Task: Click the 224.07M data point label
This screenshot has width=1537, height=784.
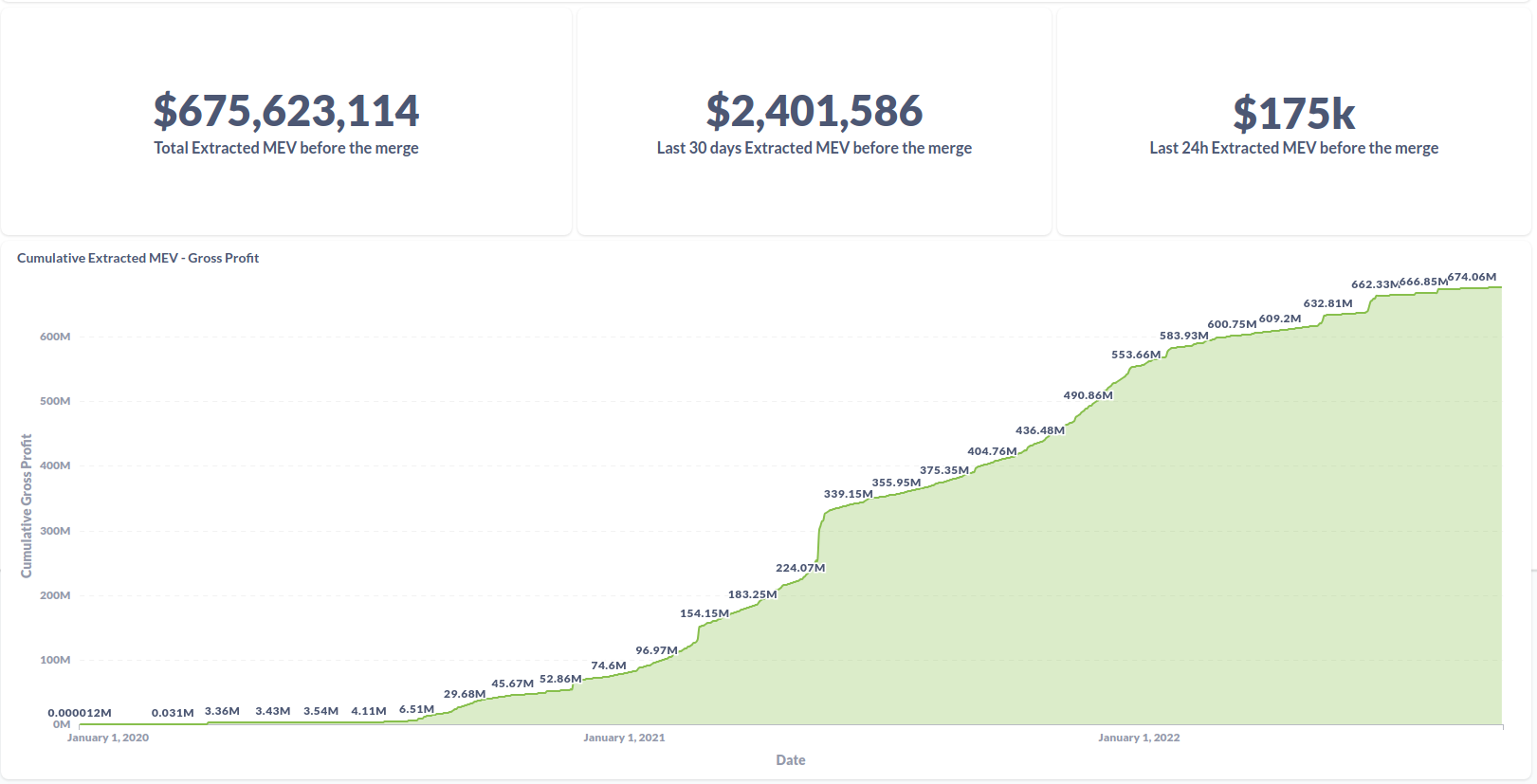Action: coord(800,568)
